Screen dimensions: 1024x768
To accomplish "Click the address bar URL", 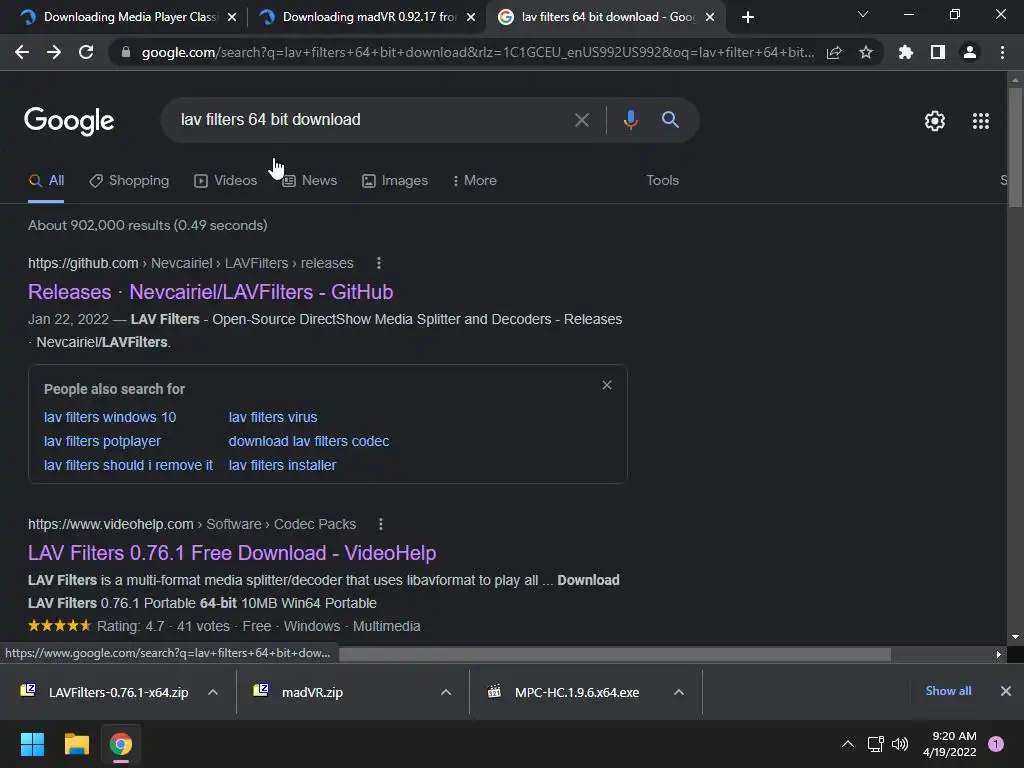I will tap(477, 52).
